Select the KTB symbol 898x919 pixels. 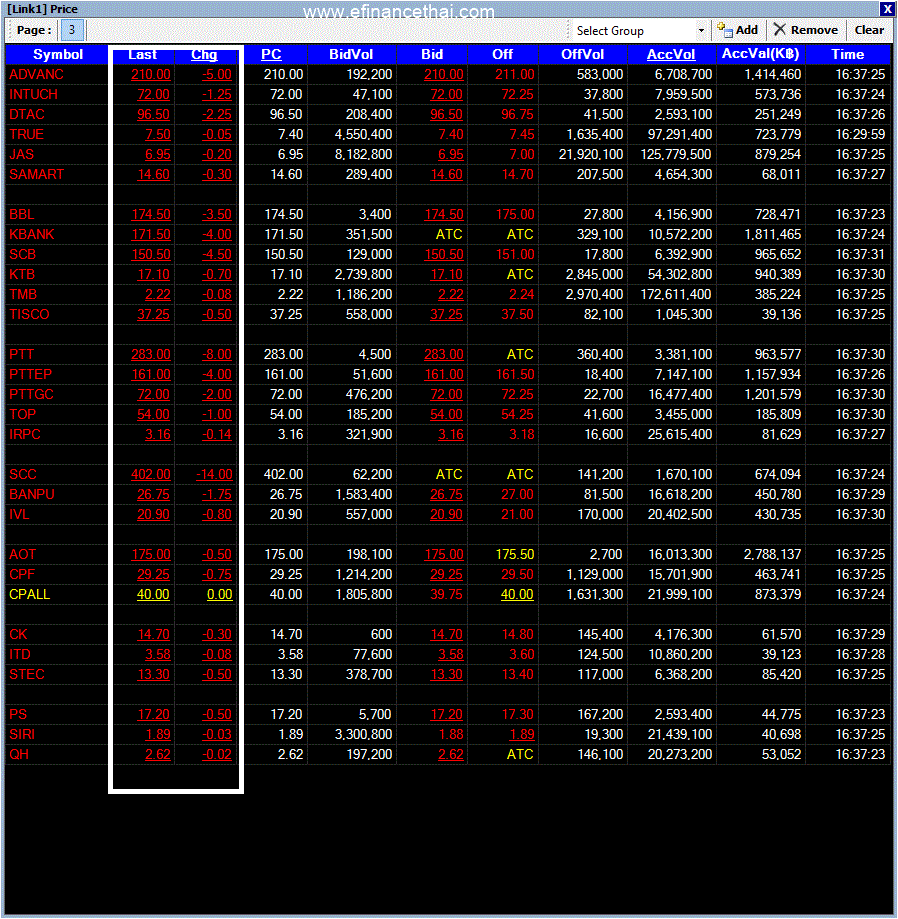click(22, 274)
